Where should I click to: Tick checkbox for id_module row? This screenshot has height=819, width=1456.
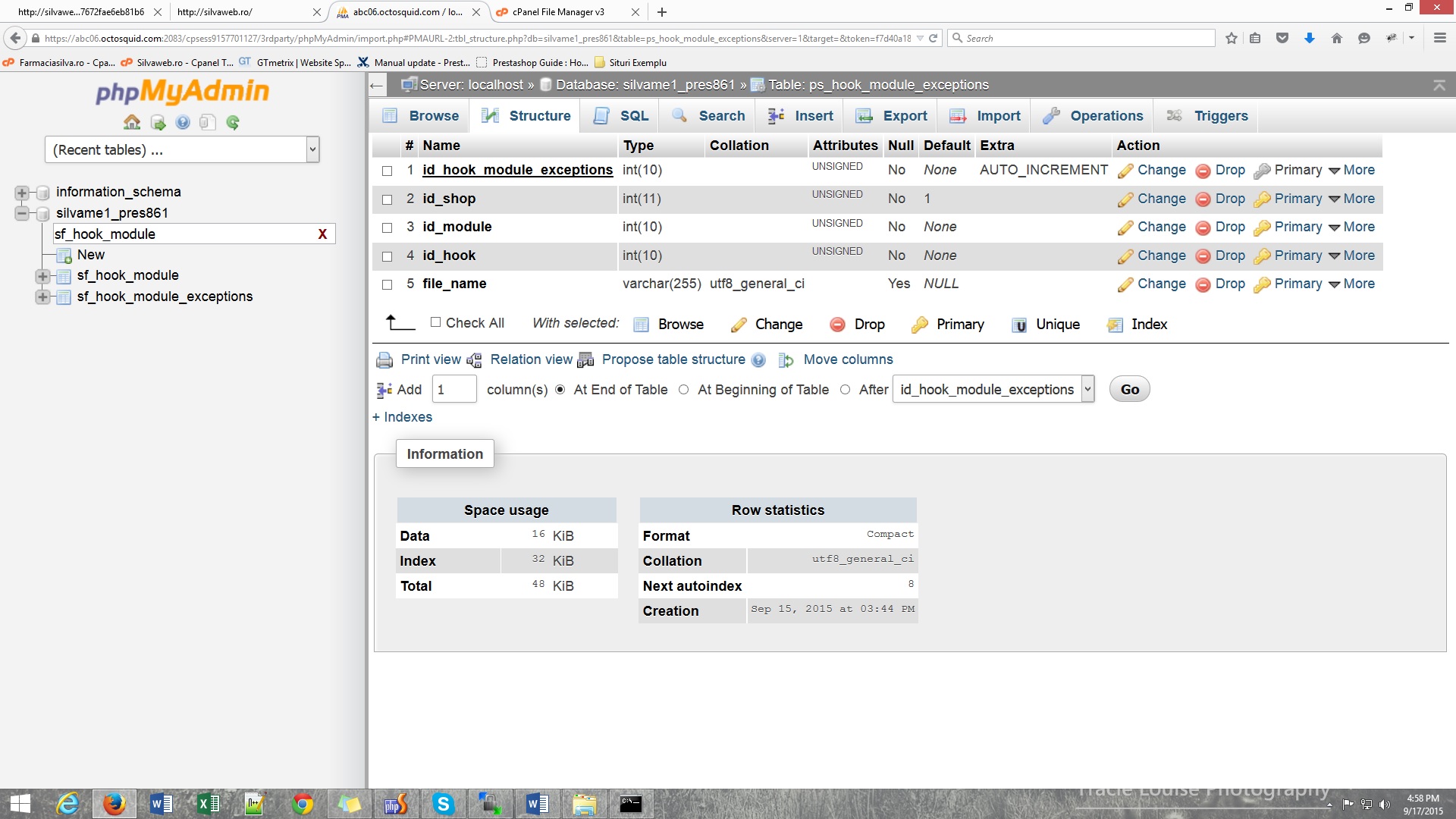click(387, 227)
